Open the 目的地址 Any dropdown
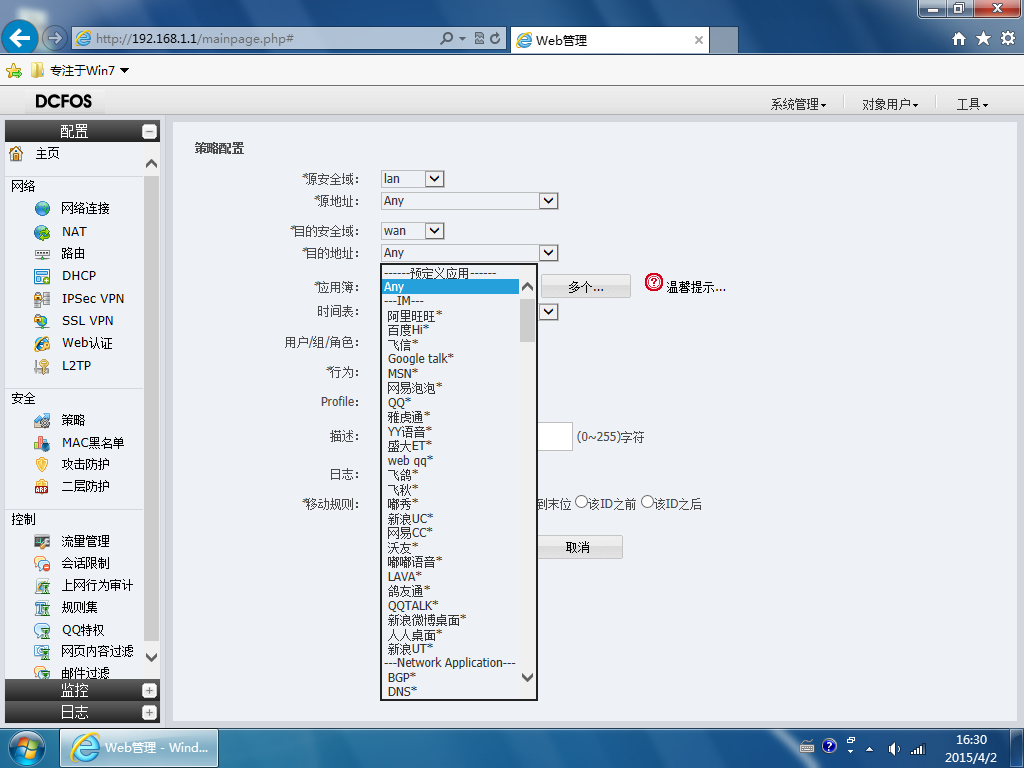The height and width of the screenshot is (768, 1024). pyautogui.click(x=470, y=253)
